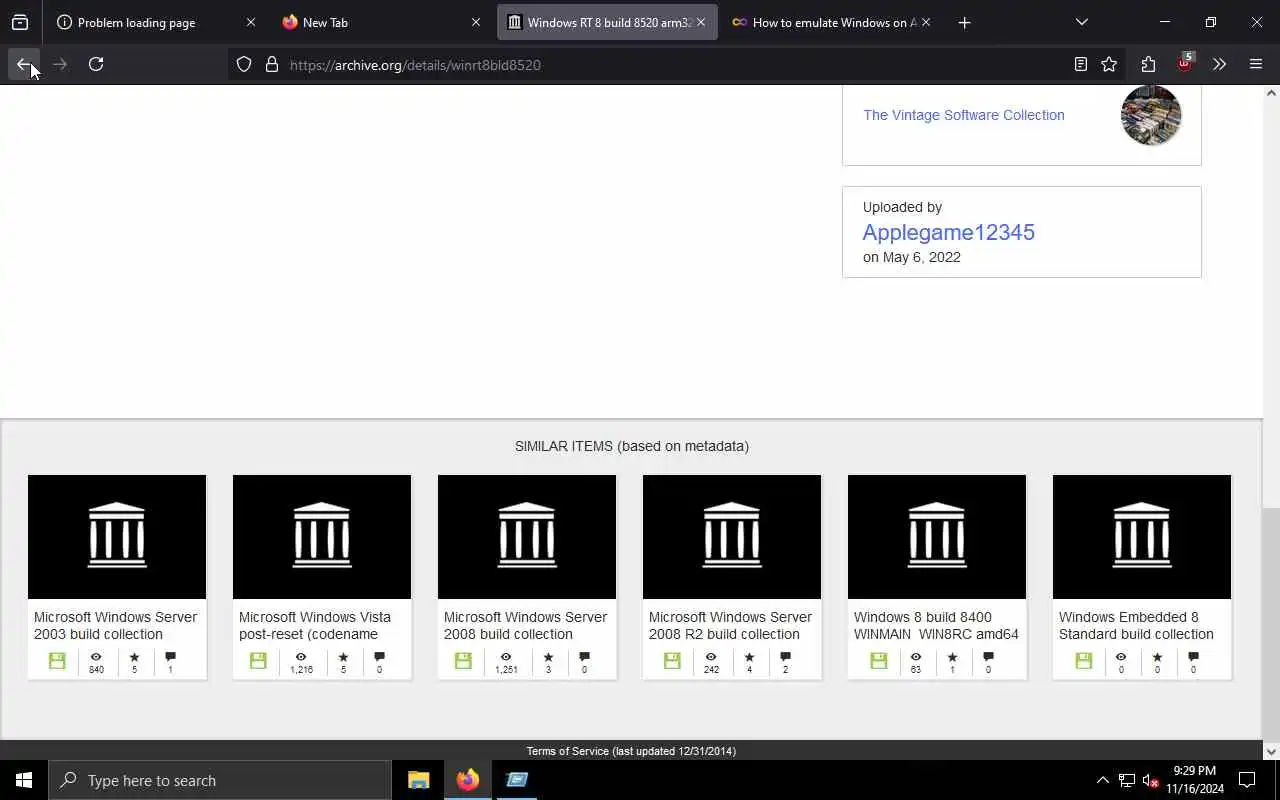Click views eye icon on Windows Embedded 8 card

coord(1121,657)
